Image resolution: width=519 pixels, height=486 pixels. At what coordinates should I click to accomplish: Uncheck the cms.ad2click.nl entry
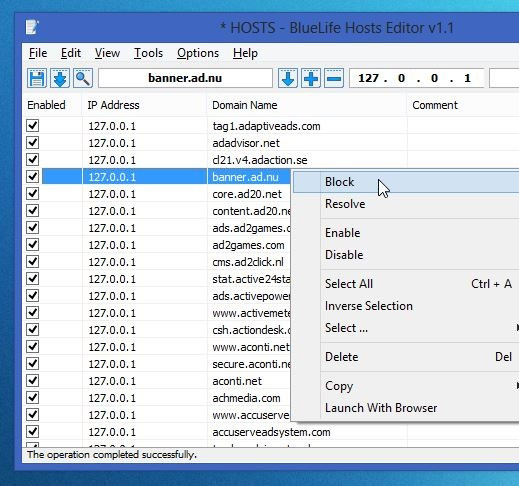33,262
